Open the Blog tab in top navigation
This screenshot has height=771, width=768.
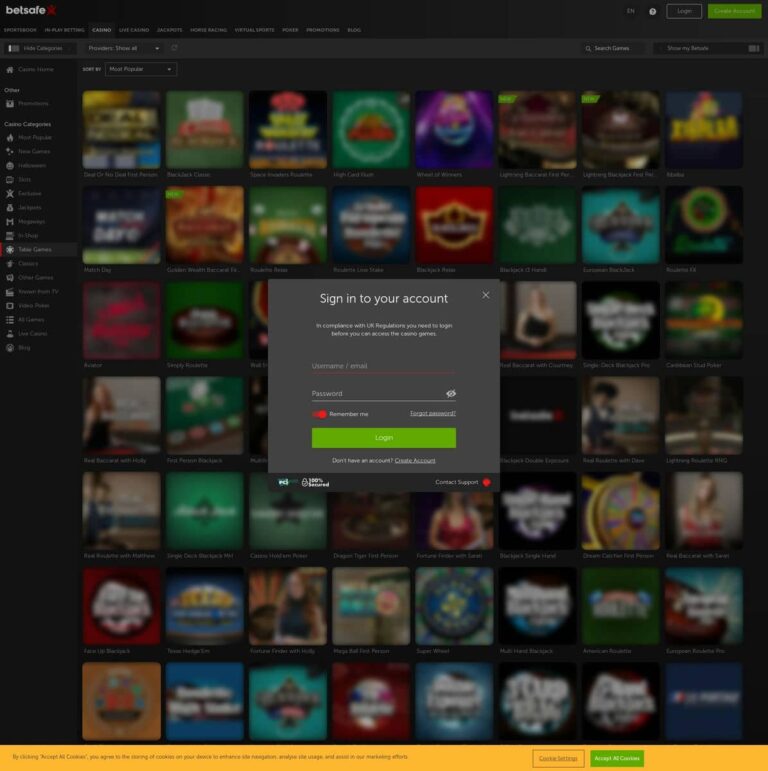pyautogui.click(x=354, y=30)
